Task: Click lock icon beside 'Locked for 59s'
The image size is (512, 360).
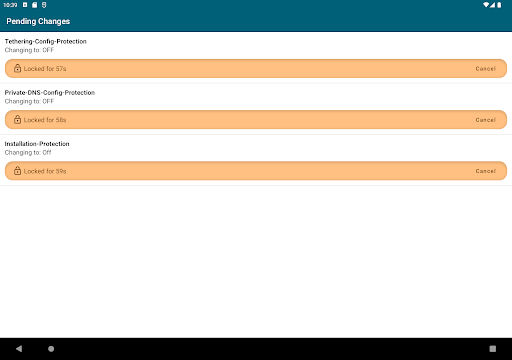Action: (17, 171)
